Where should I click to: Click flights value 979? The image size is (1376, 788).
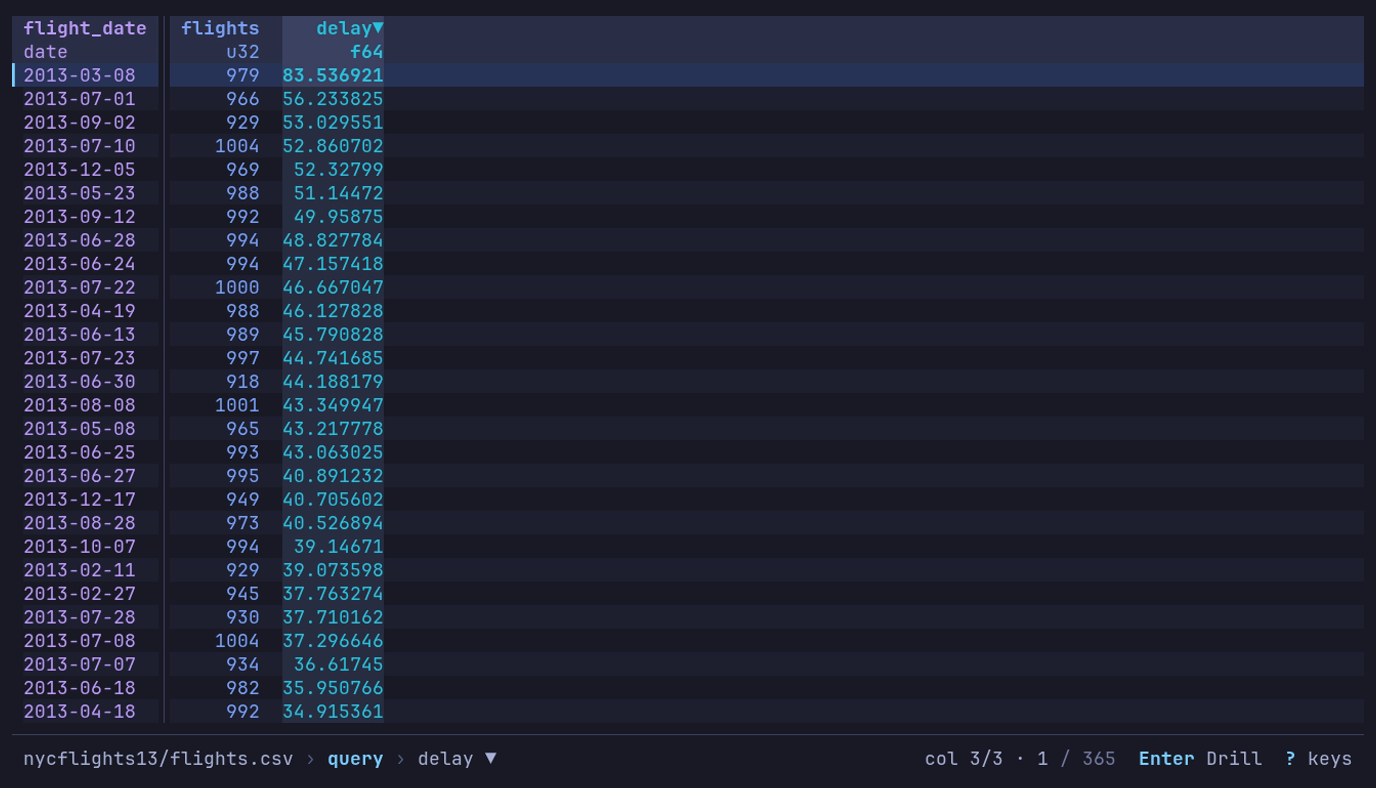point(242,75)
